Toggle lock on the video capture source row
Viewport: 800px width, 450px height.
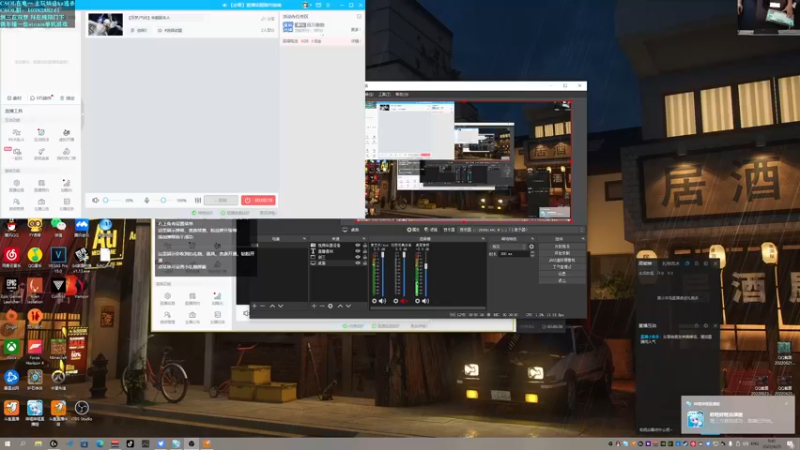(365, 245)
